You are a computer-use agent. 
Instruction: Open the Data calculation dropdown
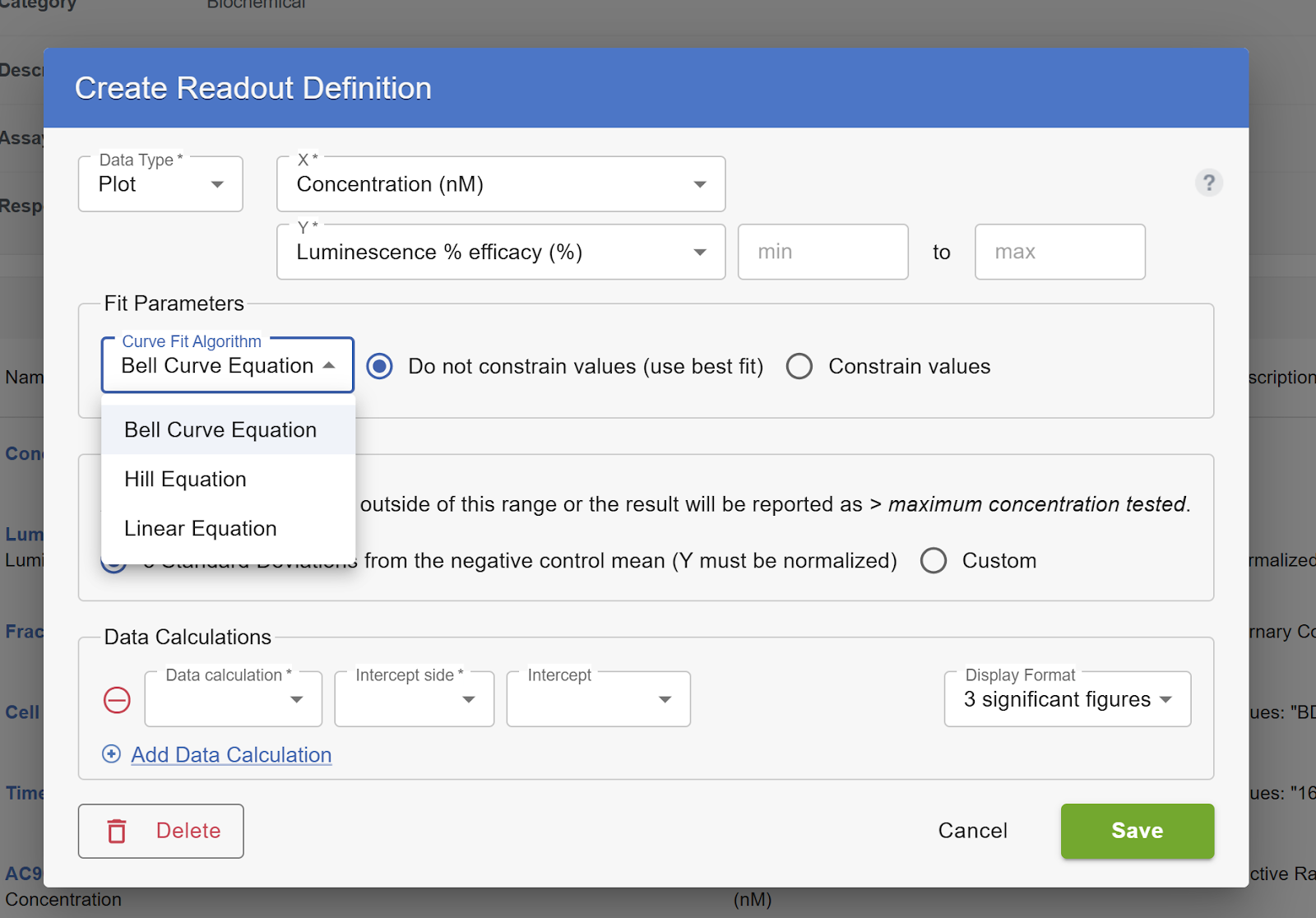pos(233,699)
